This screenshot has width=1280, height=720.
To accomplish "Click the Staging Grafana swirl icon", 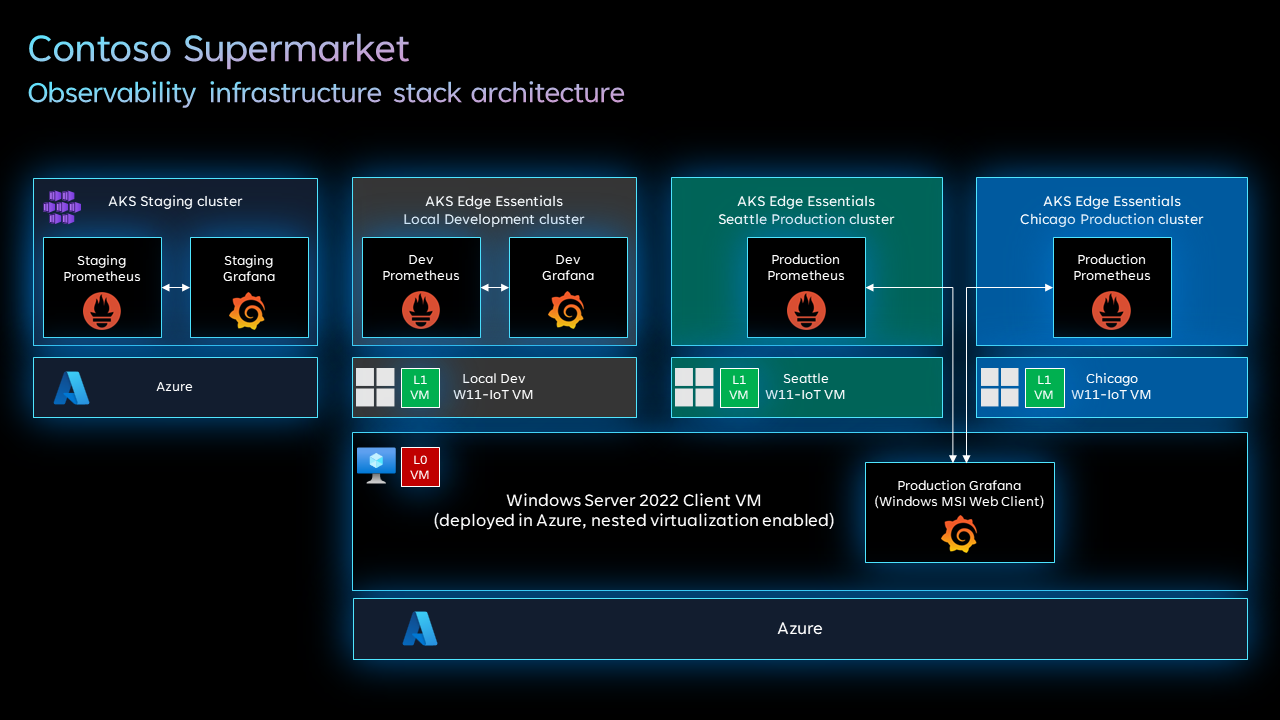I will coord(248,311).
